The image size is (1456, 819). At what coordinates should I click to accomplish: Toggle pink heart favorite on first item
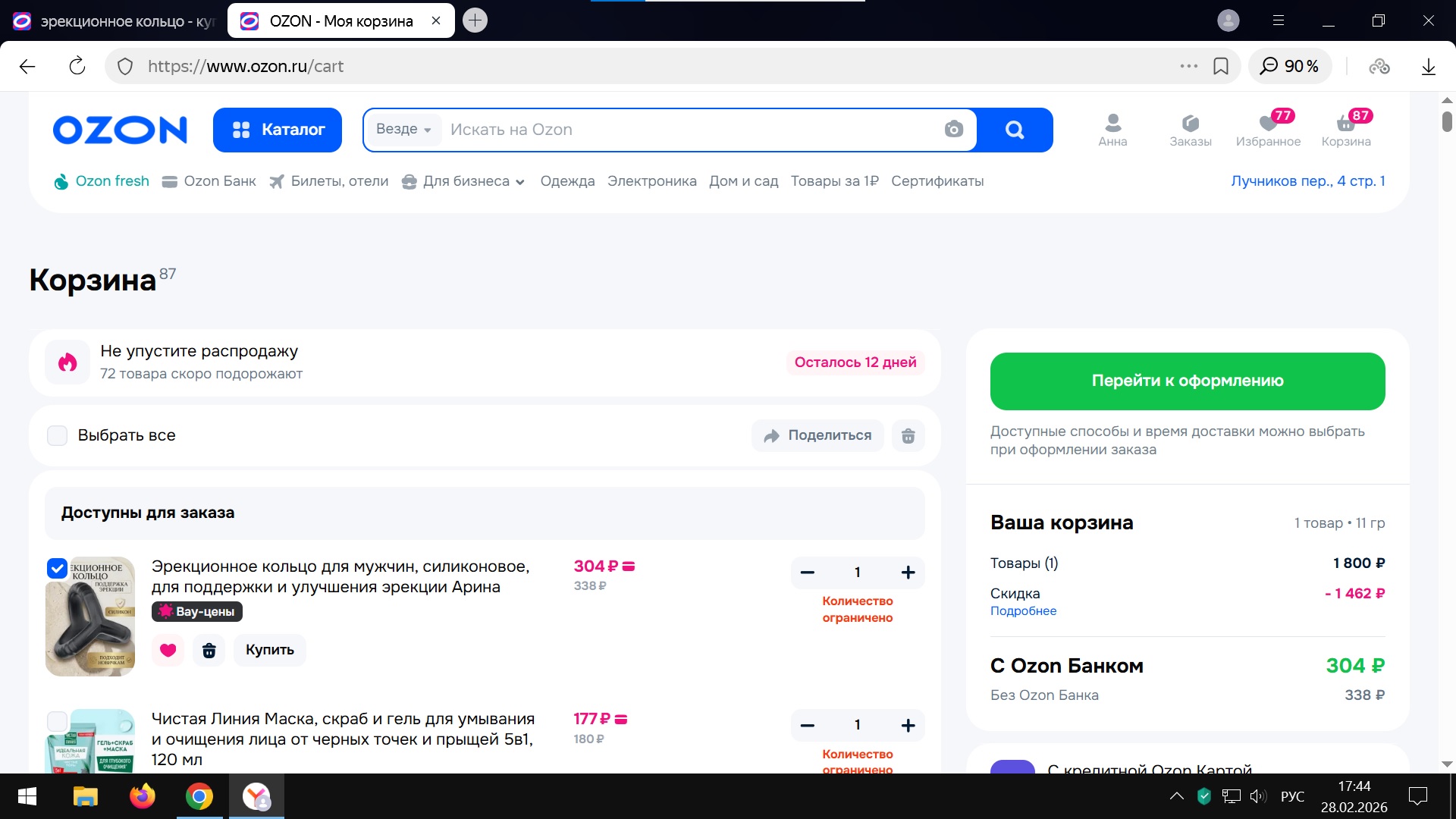point(168,651)
